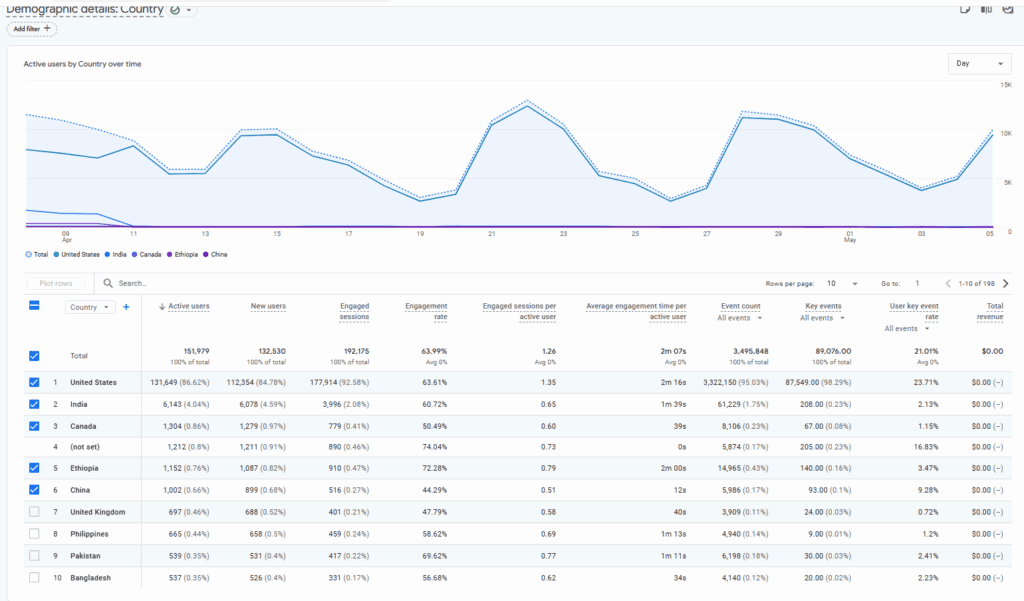1024x601 pixels.
Task: Click the Ethiopia legend color dot
Action: pyautogui.click(x=170, y=255)
